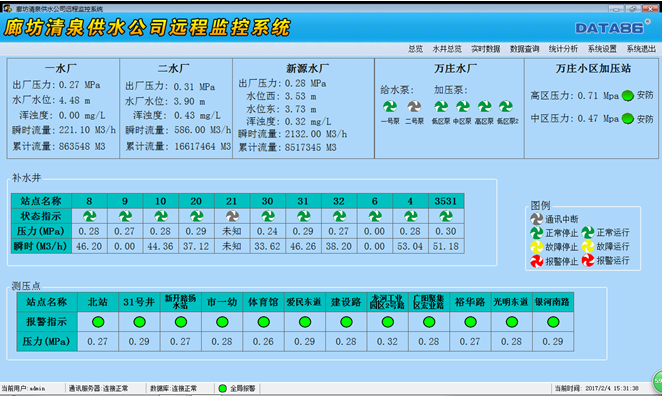Viewport: 662px width, 397px height.
Task: Click the gray status icon for well 21
Action: [232, 216]
